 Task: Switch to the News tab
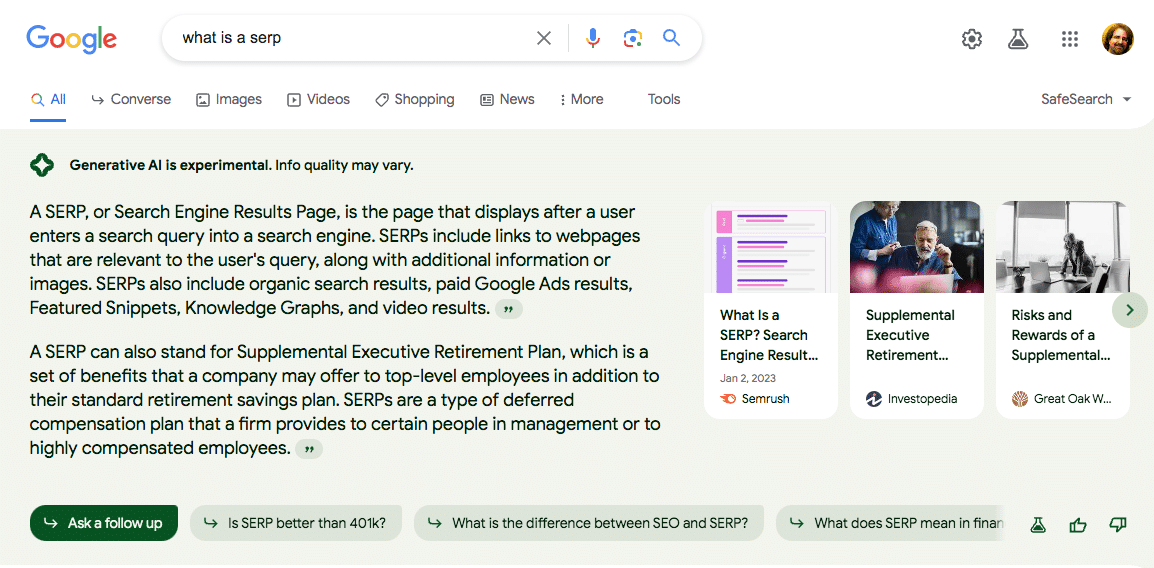coord(507,99)
